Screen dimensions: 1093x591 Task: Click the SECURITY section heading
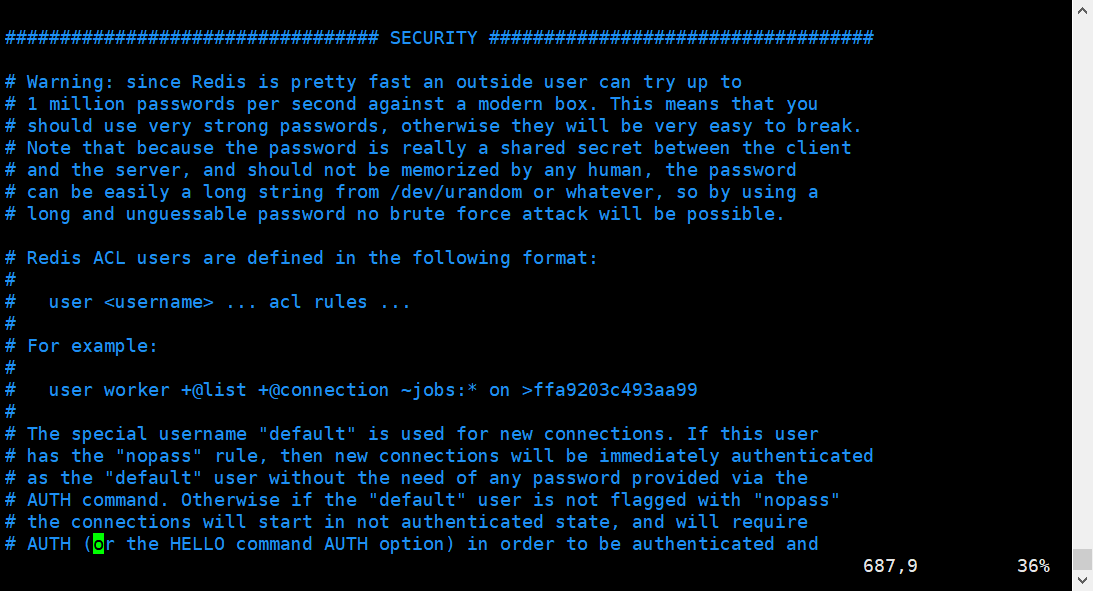(x=433, y=38)
